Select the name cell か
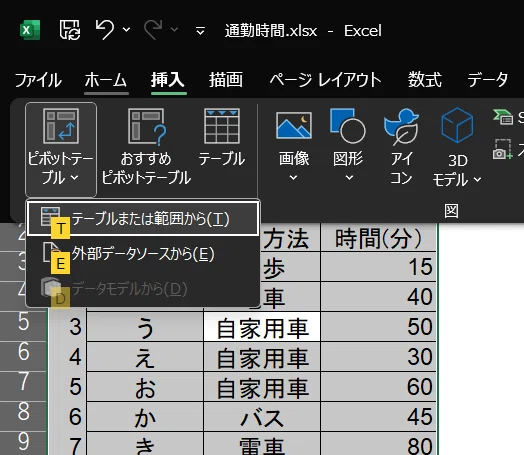Viewport: 524px width, 455px height. tap(145, 417)
